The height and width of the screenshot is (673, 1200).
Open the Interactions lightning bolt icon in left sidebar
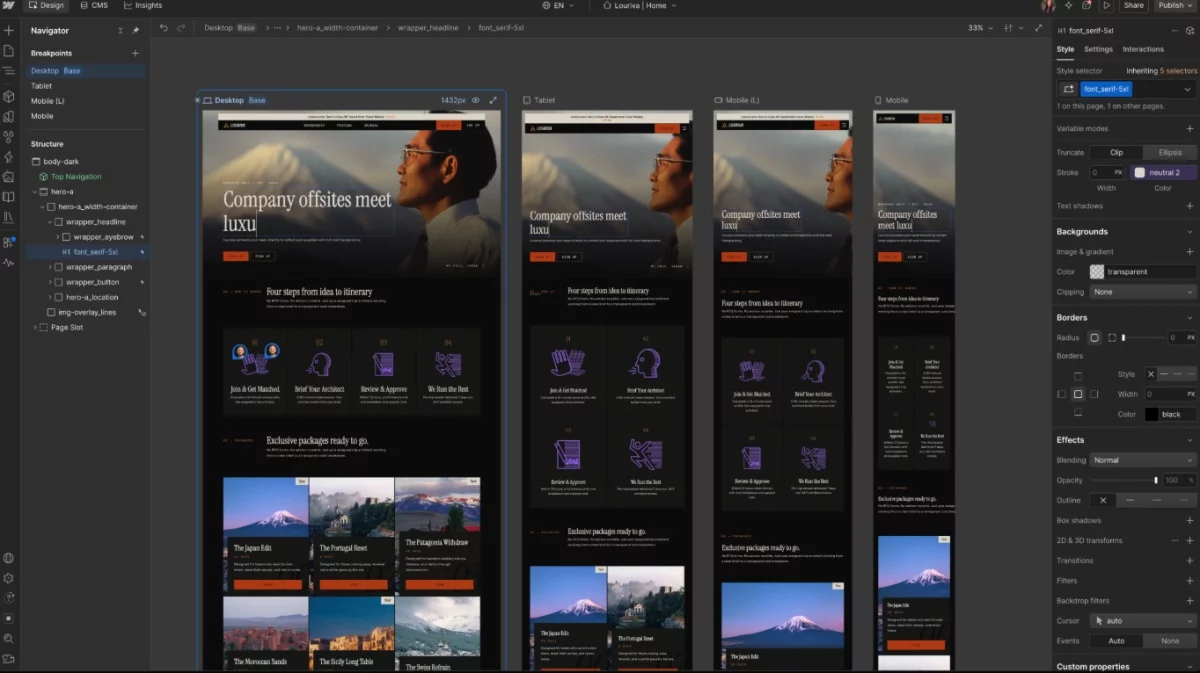click(9, 157)
